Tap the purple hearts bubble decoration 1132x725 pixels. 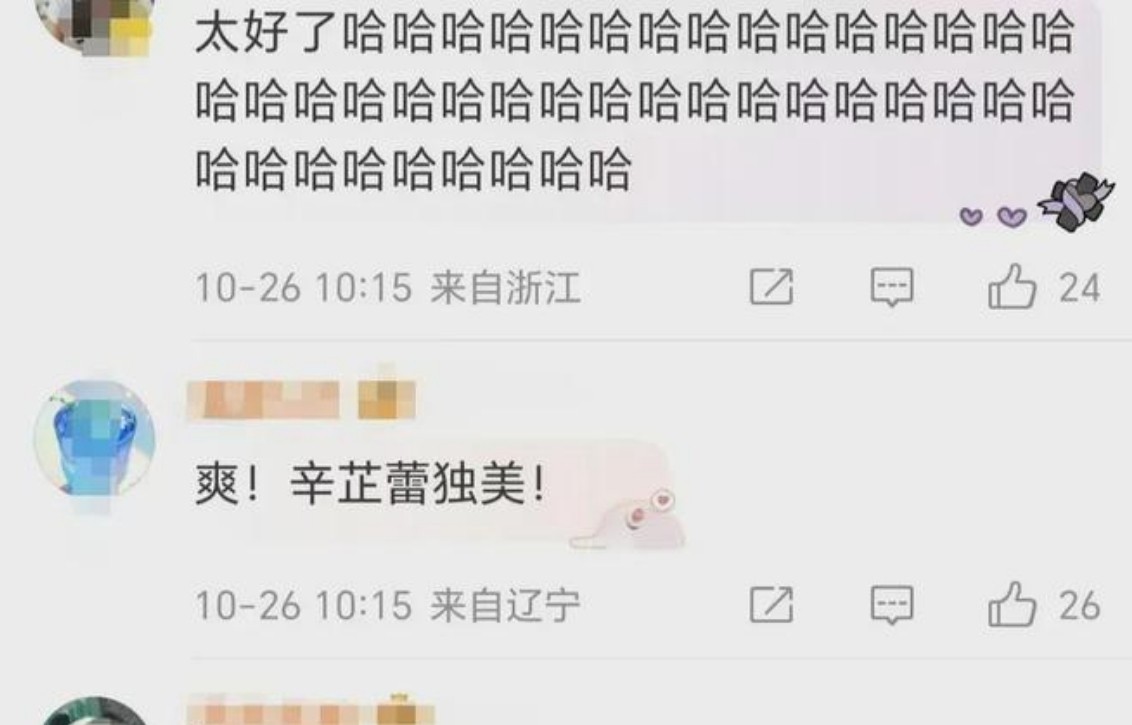(x=993, y=216)
